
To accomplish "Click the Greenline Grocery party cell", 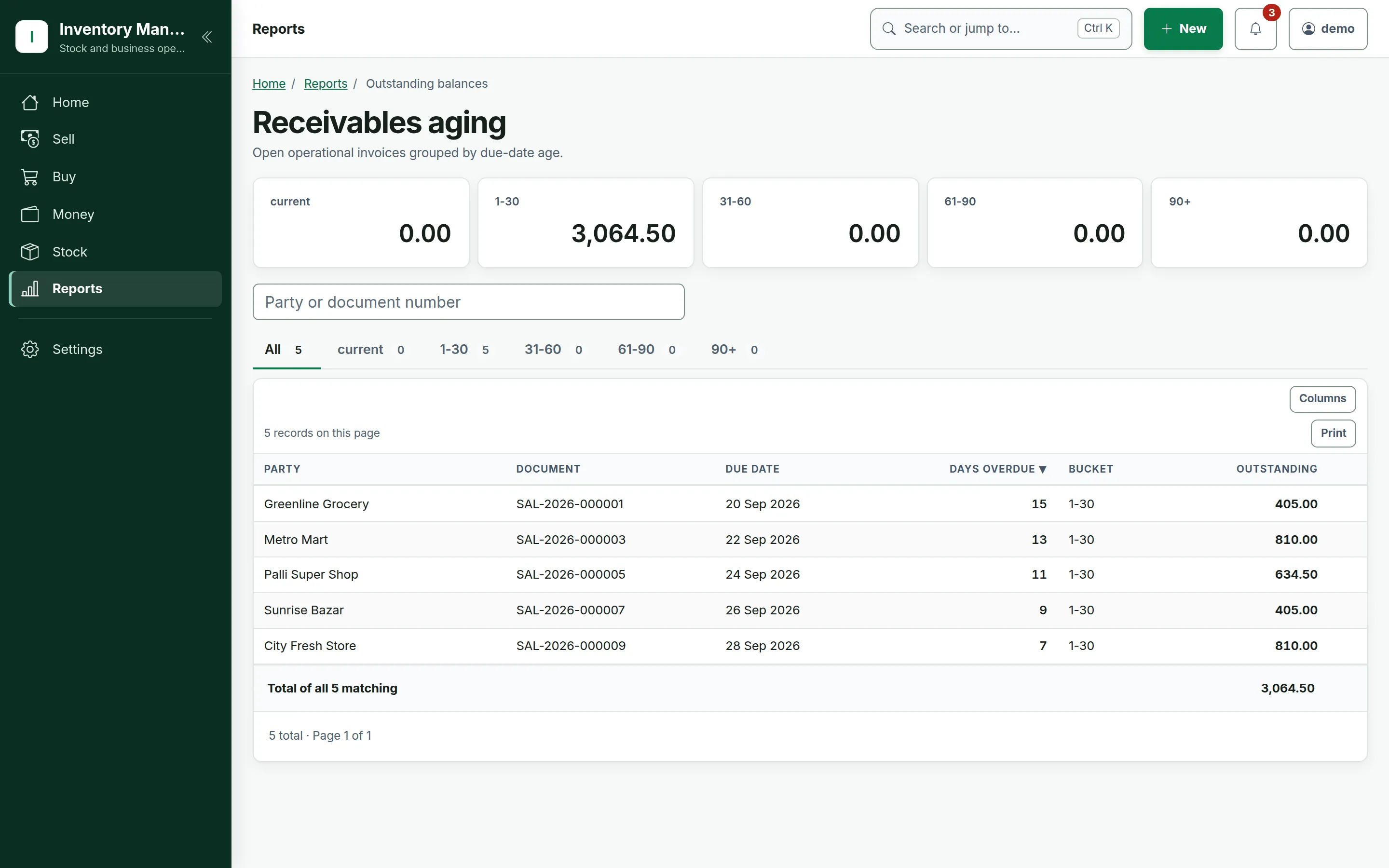I will point(316,504).
